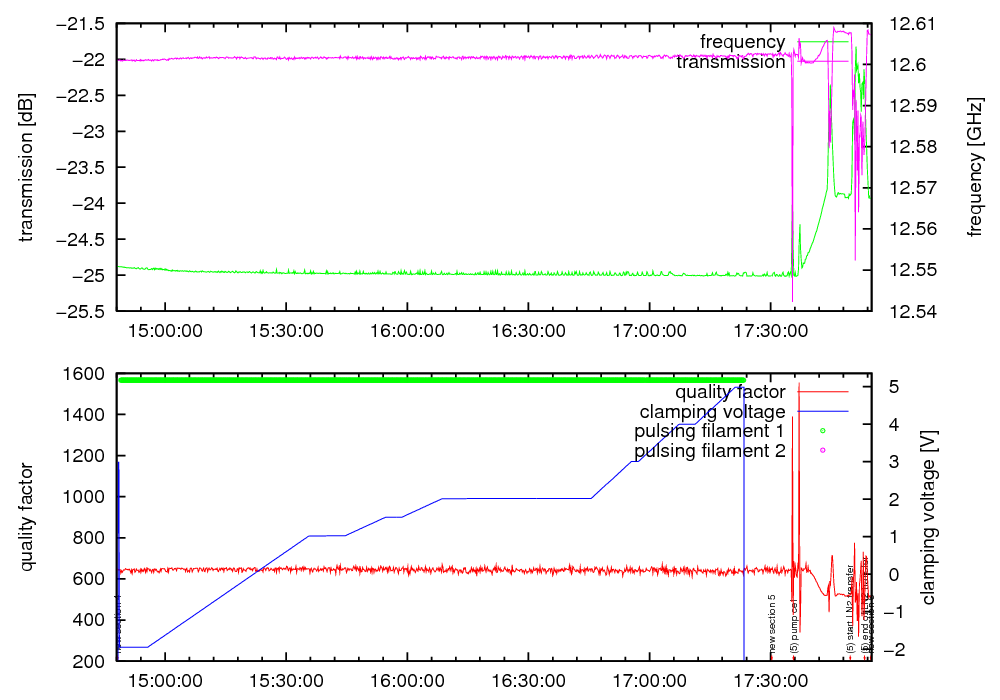Click the 'frequency' legend entry
The image size is (1000, 700).
(x=742, y=42)
